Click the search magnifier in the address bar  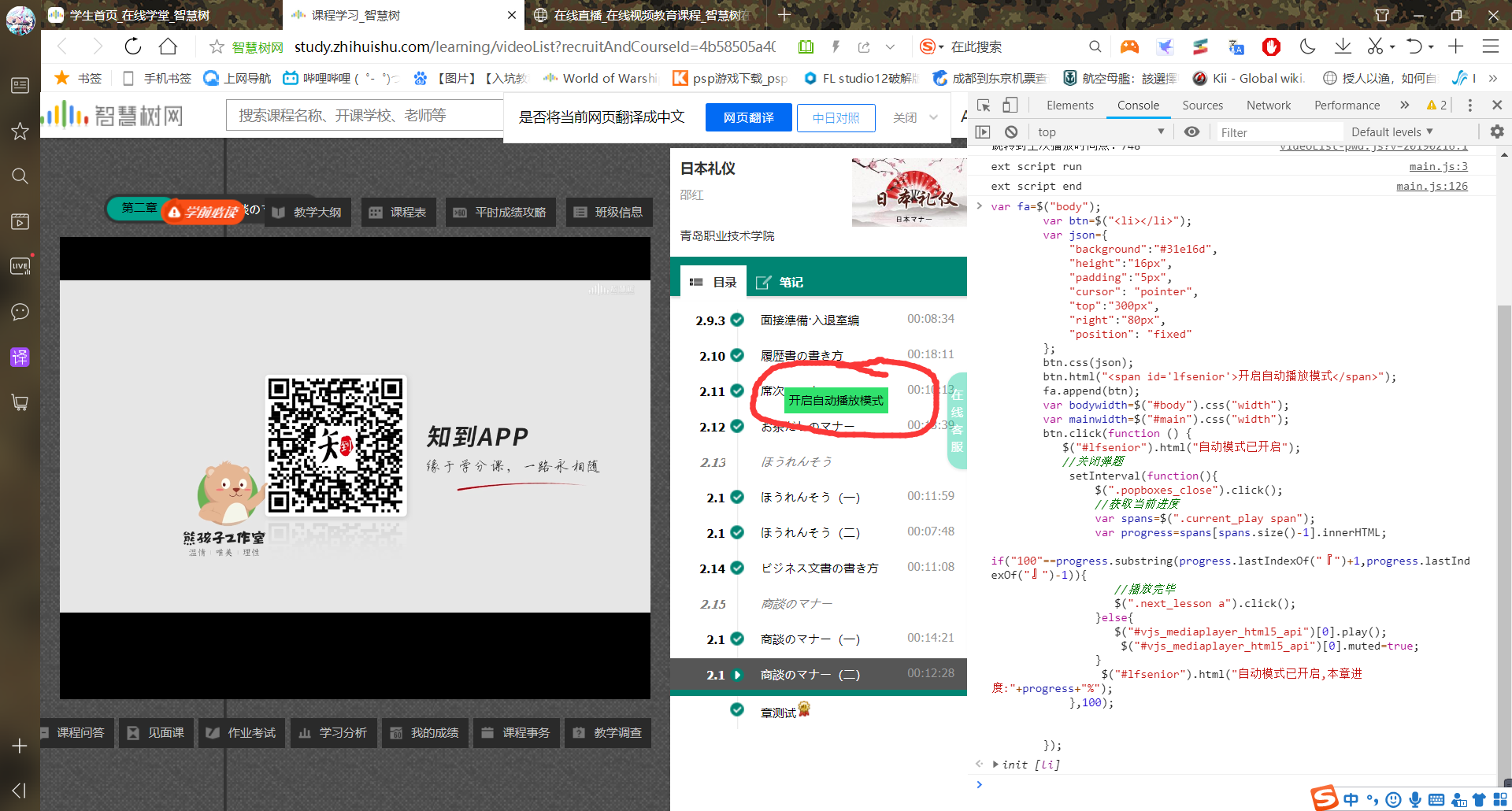(1095, 47)
